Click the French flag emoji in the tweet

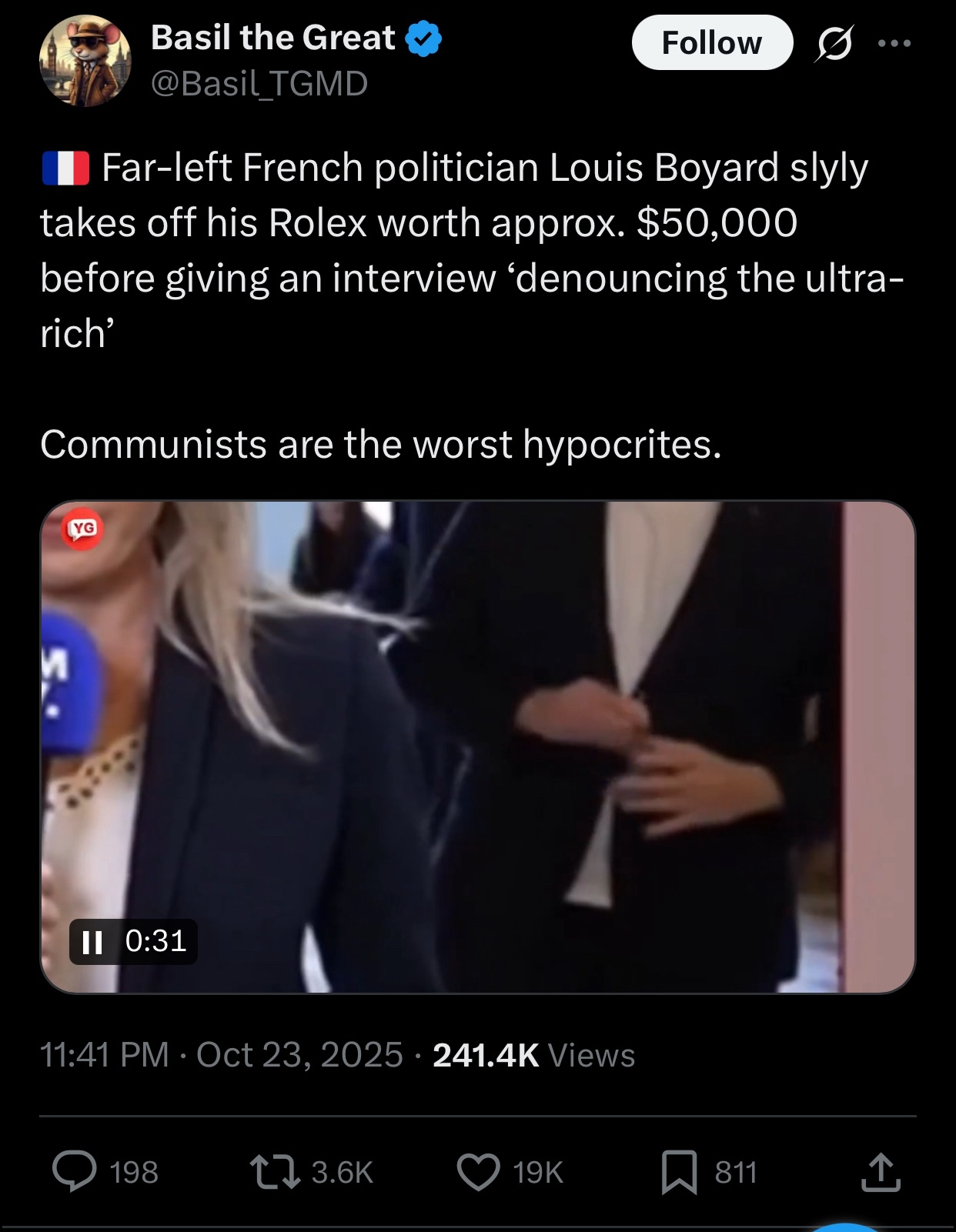(65, 169)
